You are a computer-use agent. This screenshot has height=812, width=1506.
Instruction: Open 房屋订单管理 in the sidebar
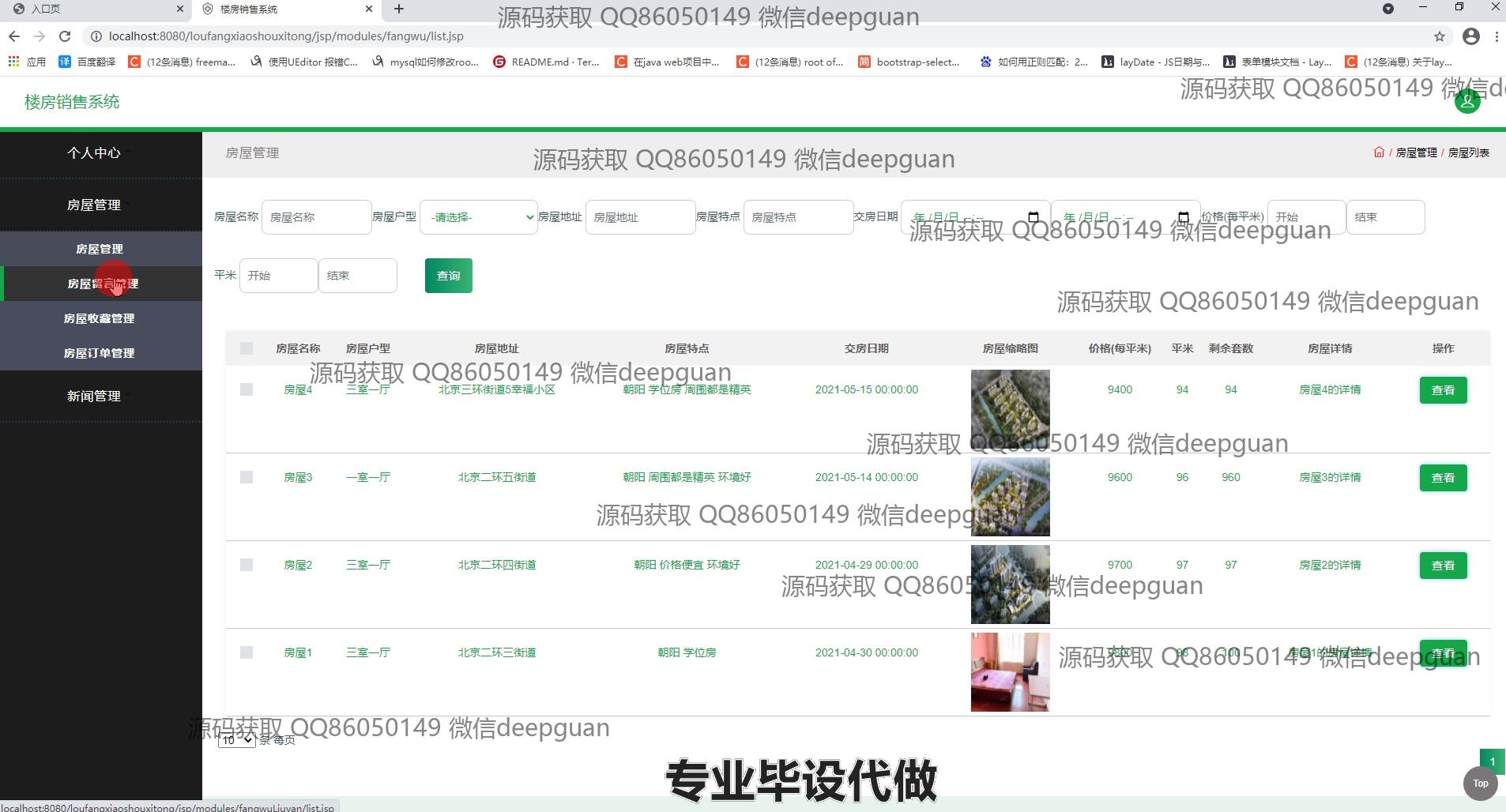click(x=100, y=353)
